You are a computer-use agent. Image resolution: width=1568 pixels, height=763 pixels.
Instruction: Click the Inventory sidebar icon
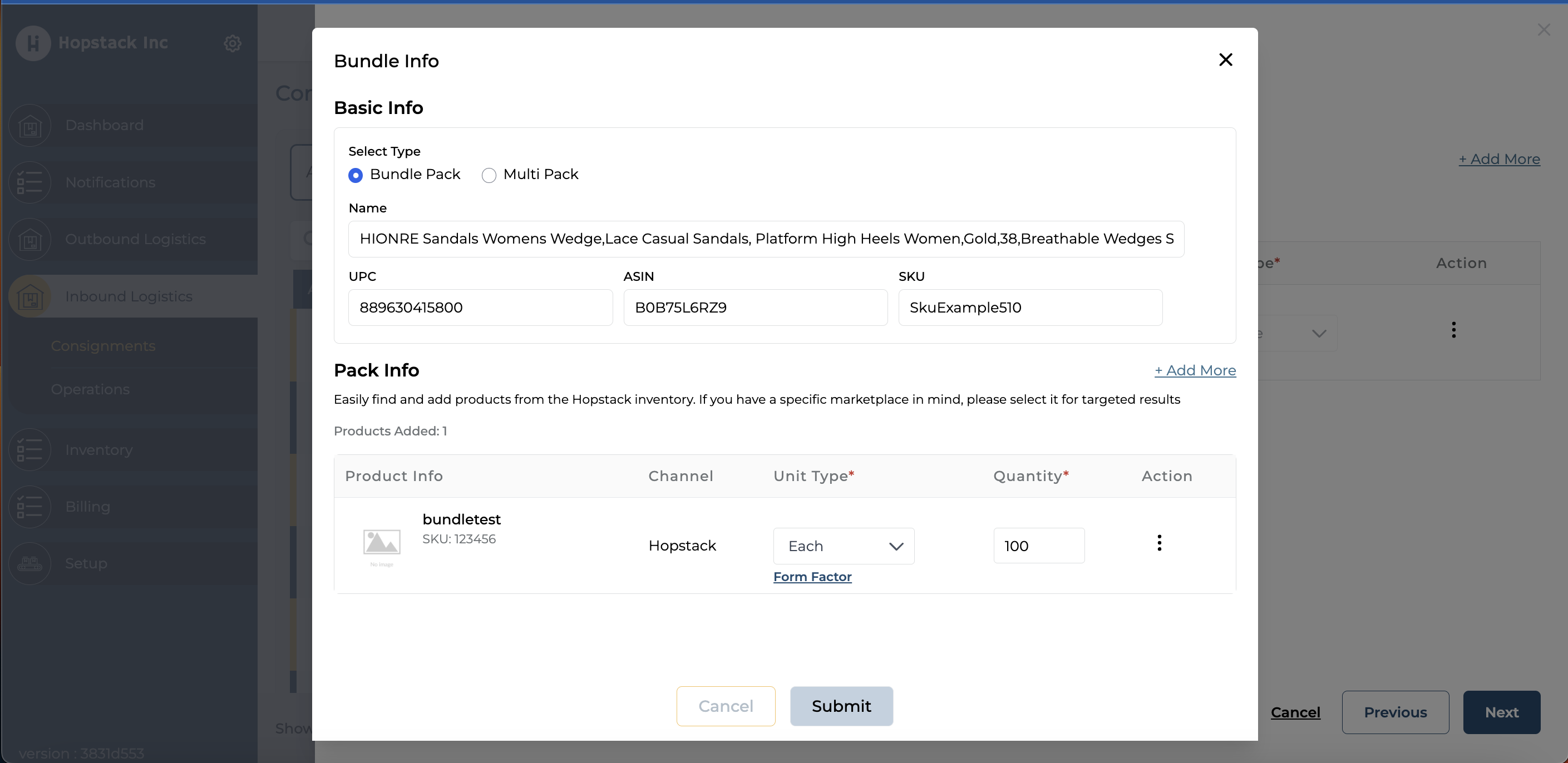[x=30, y=450]
